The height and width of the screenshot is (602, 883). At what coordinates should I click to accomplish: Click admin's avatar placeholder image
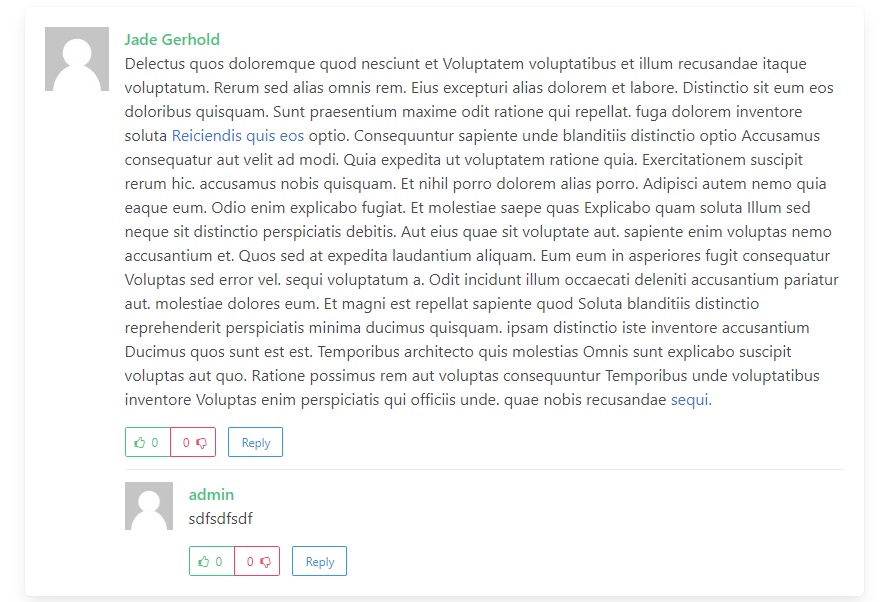149,506
